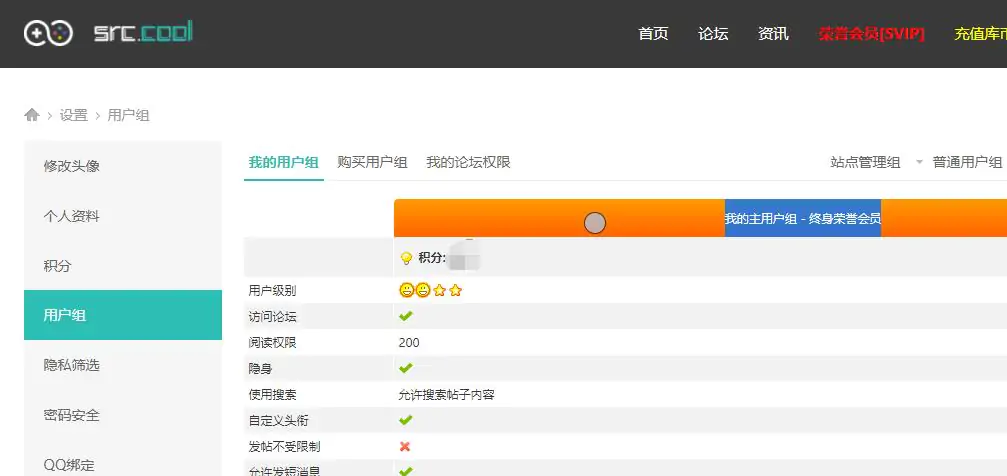
Task: Open the yellow 充值 navigation item
Action: coord(980,34)
